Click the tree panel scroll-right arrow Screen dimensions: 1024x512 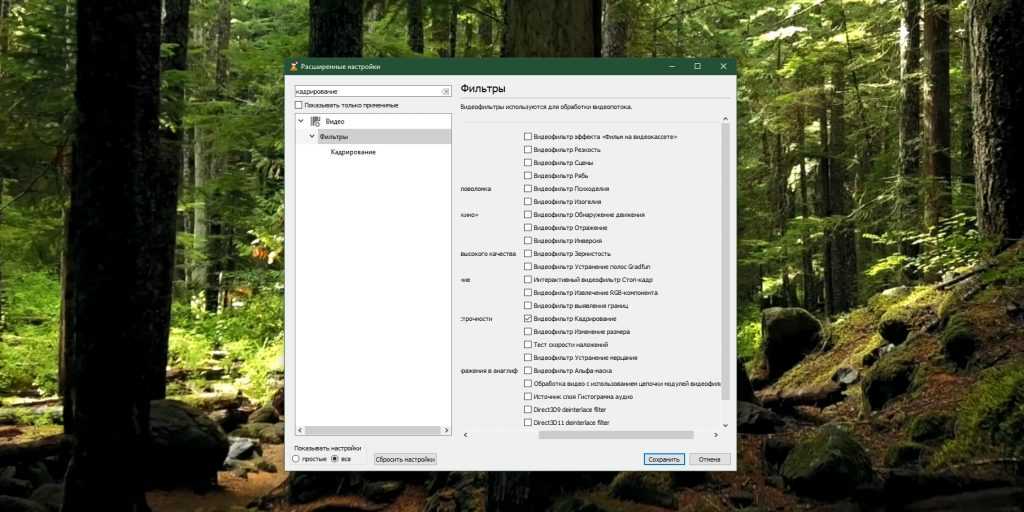point(446,430)
